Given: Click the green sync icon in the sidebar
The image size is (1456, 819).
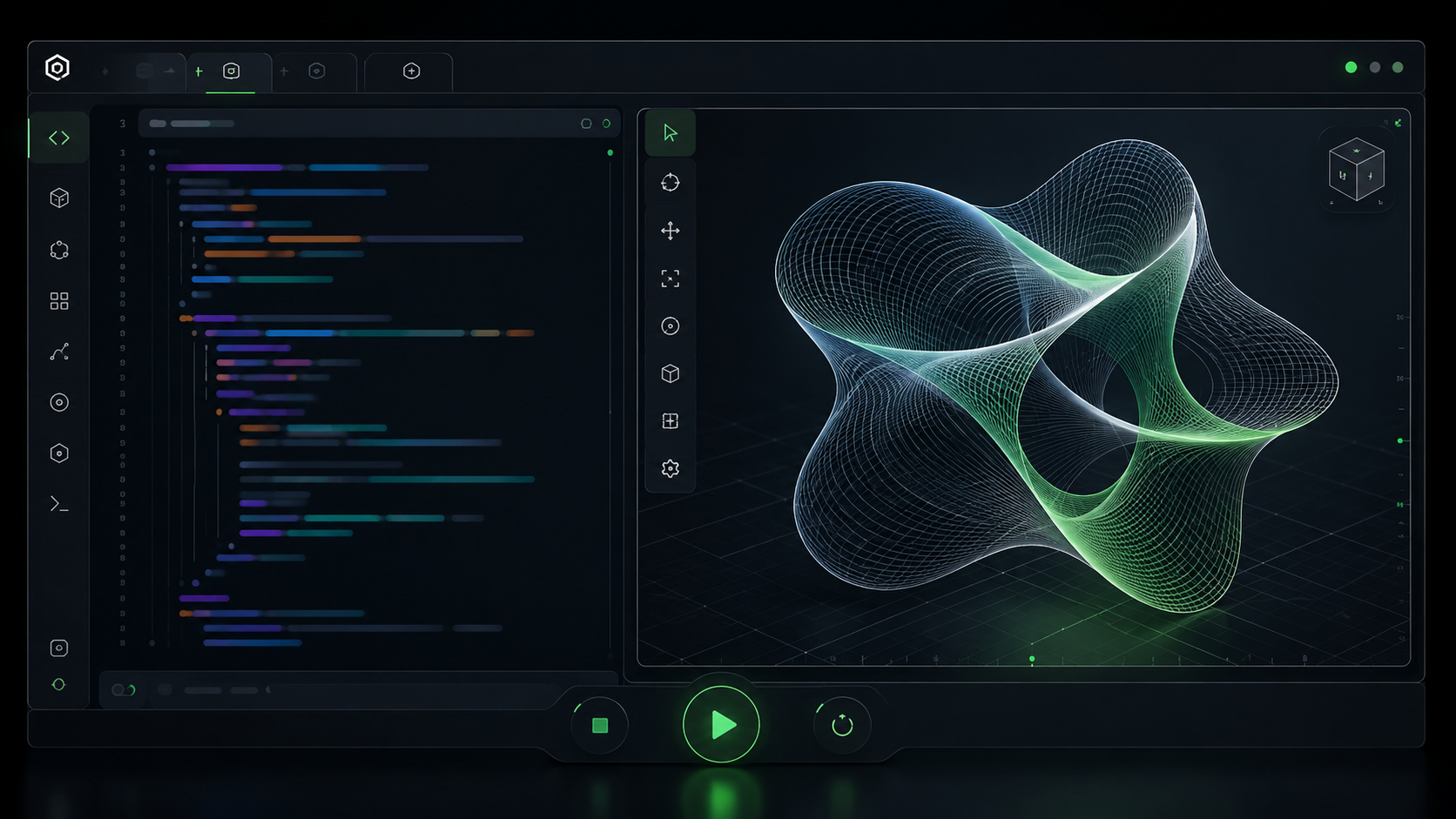Looking at the screenshot, I should click(59, 685).
